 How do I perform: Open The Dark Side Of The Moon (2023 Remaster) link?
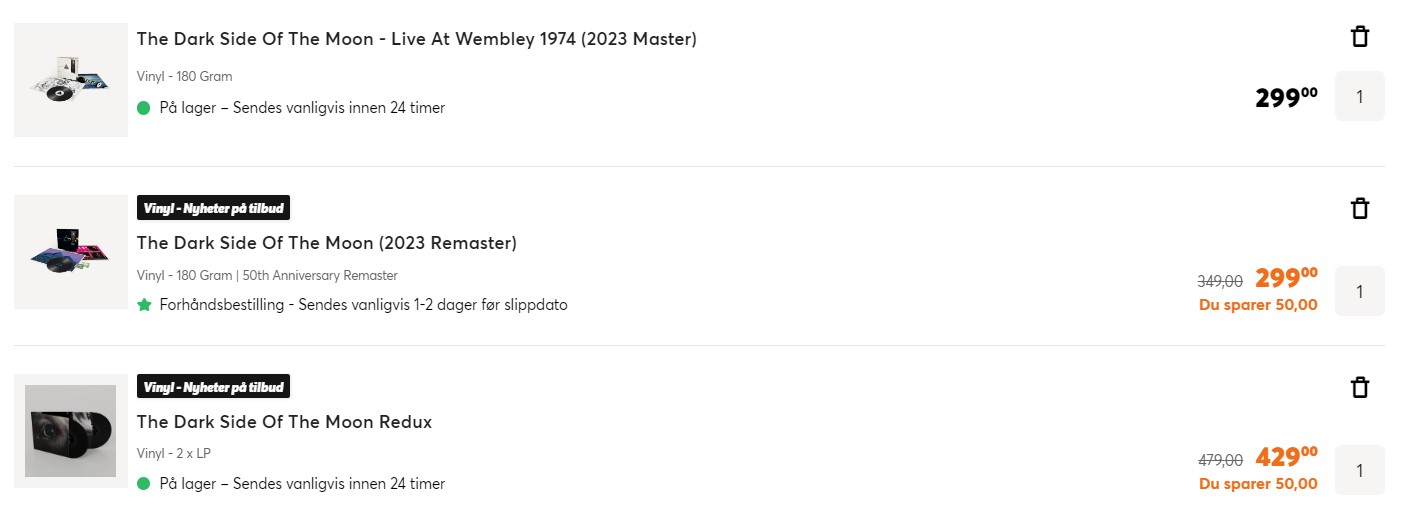[x=326, y=243]
